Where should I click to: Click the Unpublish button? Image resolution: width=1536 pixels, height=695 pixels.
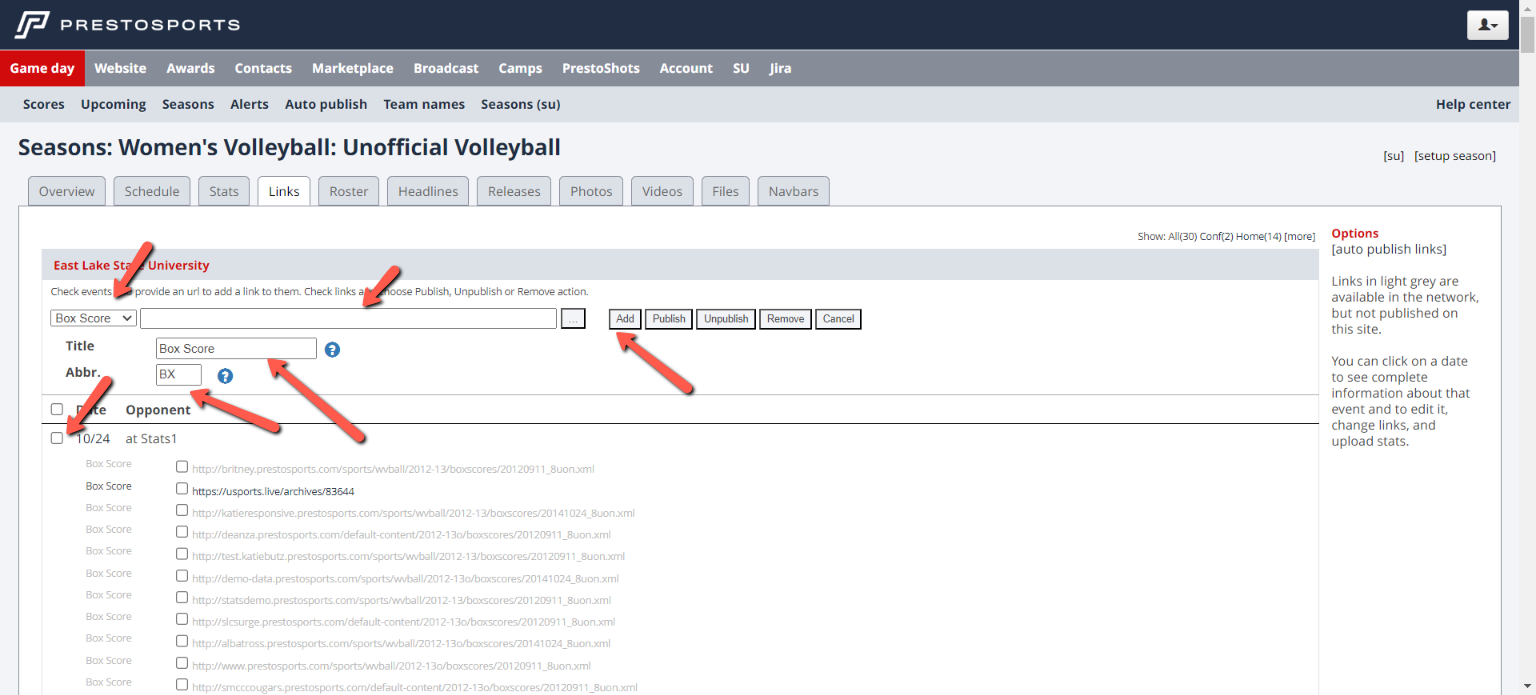726,319
